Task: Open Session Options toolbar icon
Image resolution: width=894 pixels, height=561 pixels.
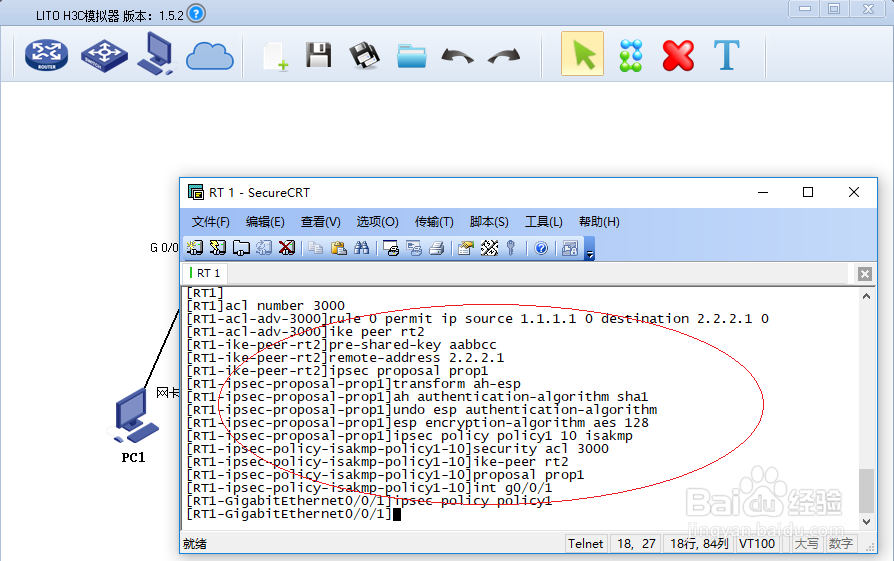Action: coord(466,248)
